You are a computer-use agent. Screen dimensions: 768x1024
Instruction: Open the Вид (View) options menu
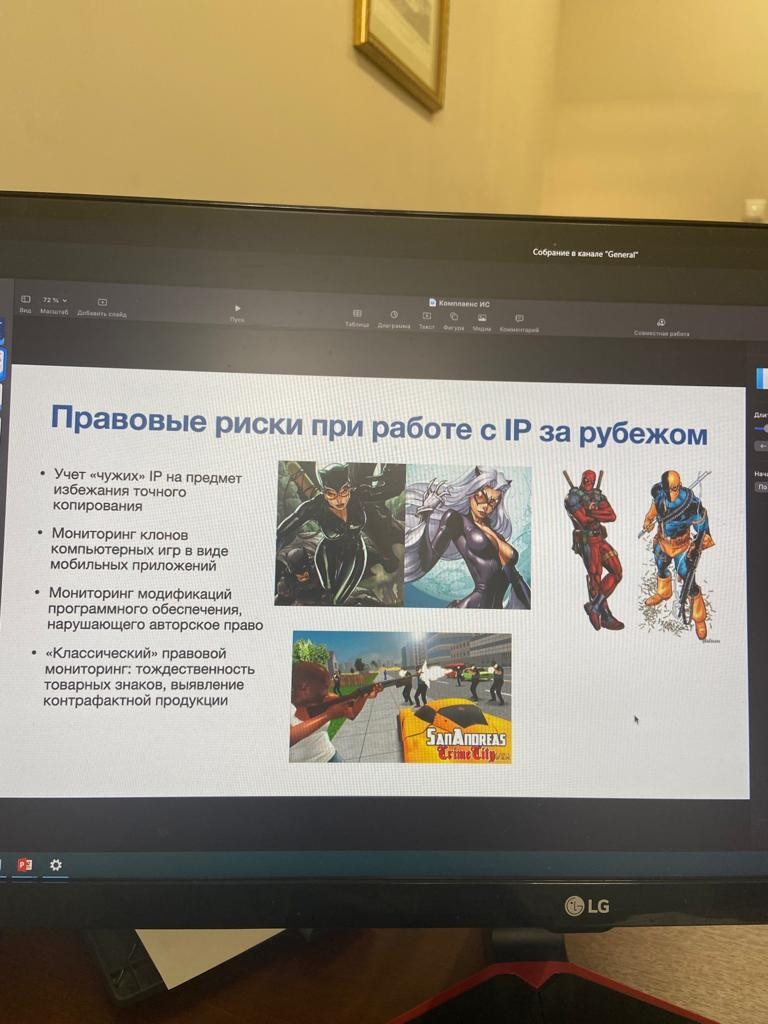coord(26,300)
